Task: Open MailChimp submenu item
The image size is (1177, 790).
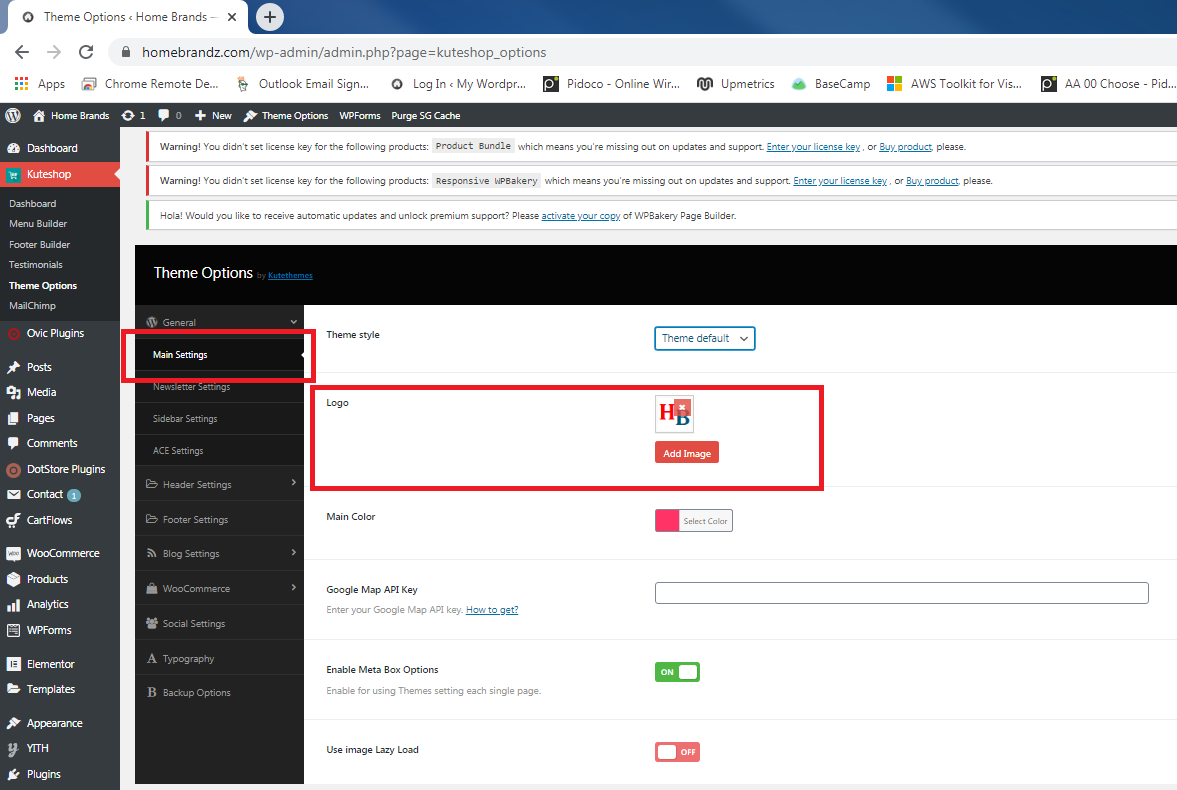Action: coord(32,306)
